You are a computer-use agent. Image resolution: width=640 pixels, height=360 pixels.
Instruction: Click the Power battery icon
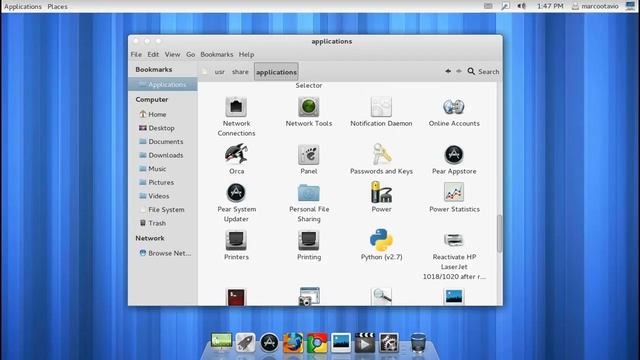tap(381, 192)
